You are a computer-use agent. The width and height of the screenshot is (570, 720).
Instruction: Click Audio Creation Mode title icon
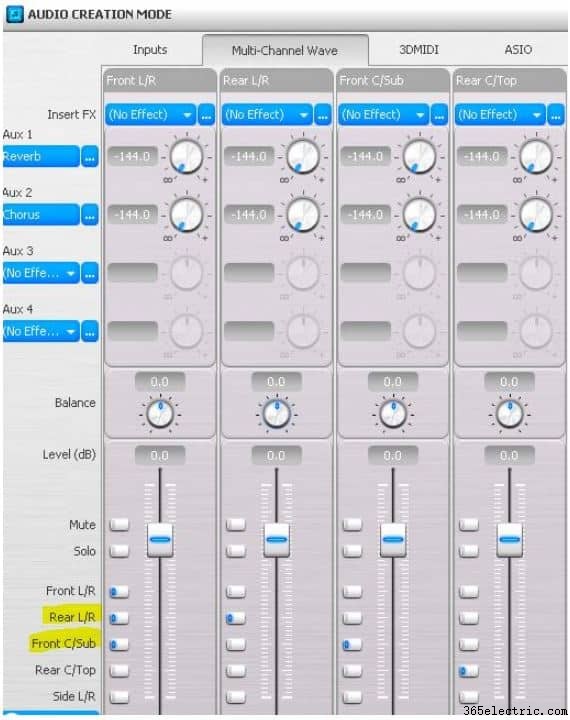(x=14, y=14)
